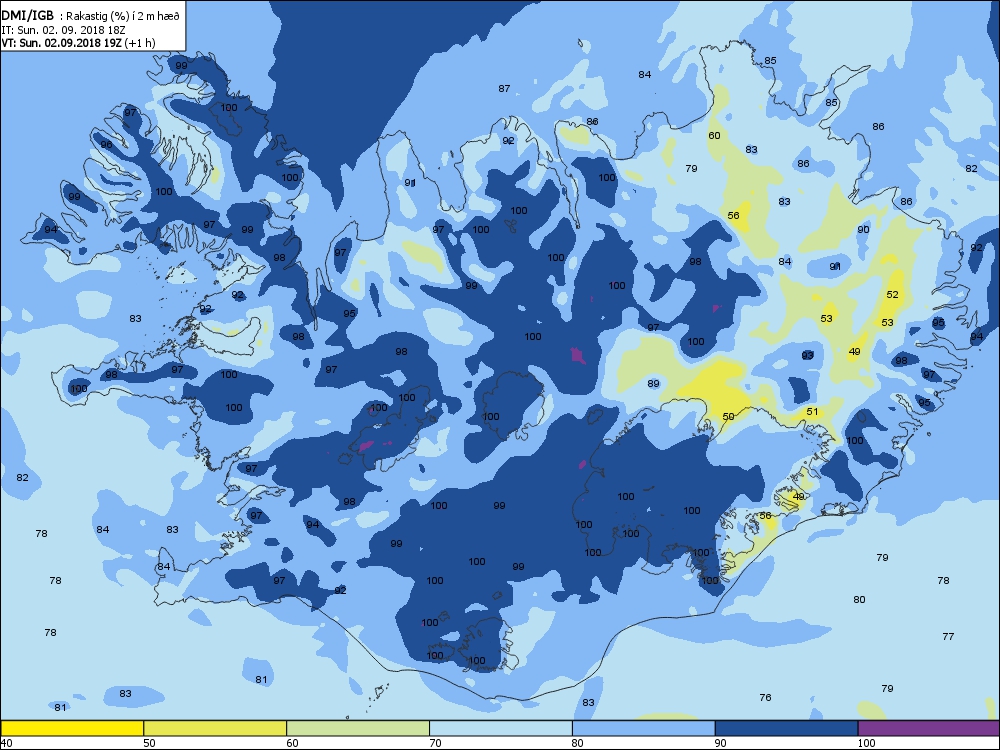Click the 'VT: Sun. 02.09.2018 19Z (+1 h)' line
This screenshot has width=1000, height=750.
(x=78, y=43)
